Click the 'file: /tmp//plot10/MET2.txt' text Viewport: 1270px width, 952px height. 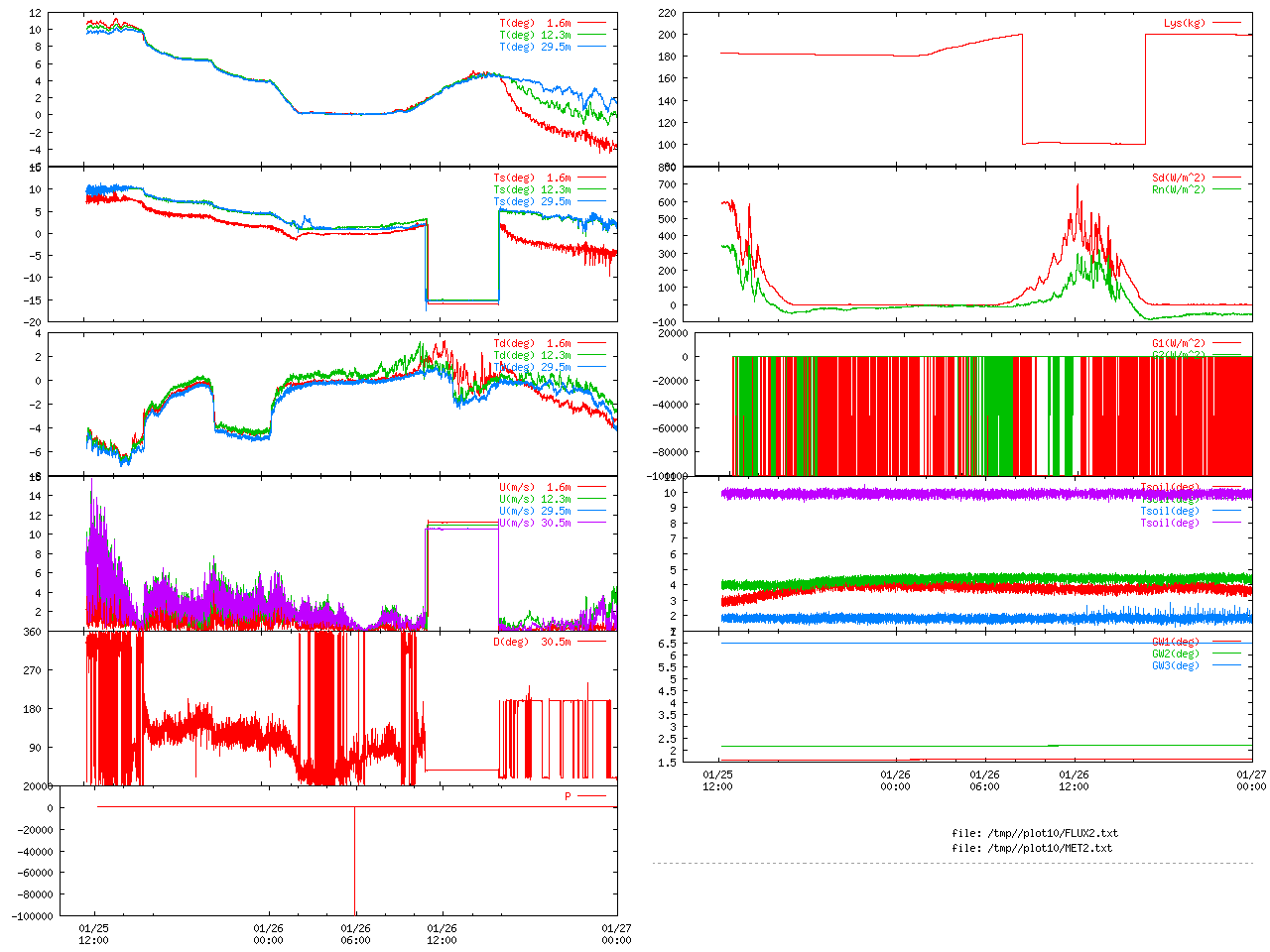tap(1032, 848)
